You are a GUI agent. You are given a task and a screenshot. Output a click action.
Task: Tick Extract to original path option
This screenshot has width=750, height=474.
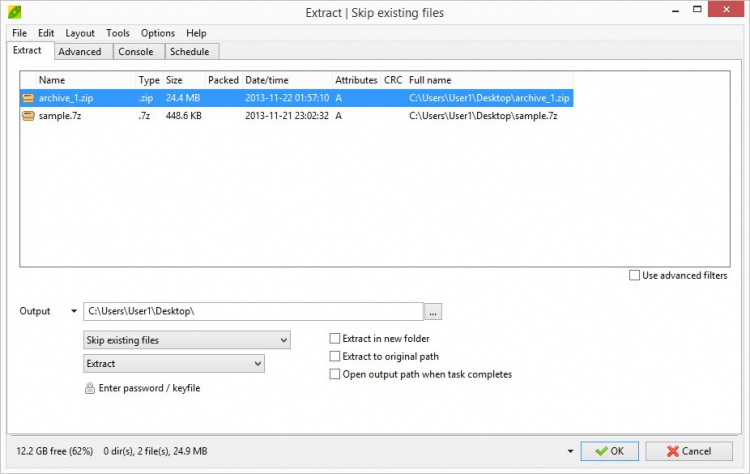[x=335, y=356]
